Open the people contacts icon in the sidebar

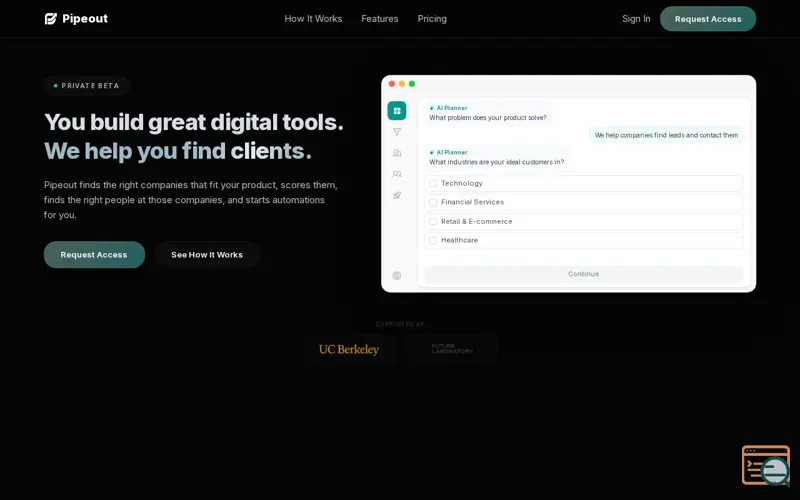pos(397,174)
